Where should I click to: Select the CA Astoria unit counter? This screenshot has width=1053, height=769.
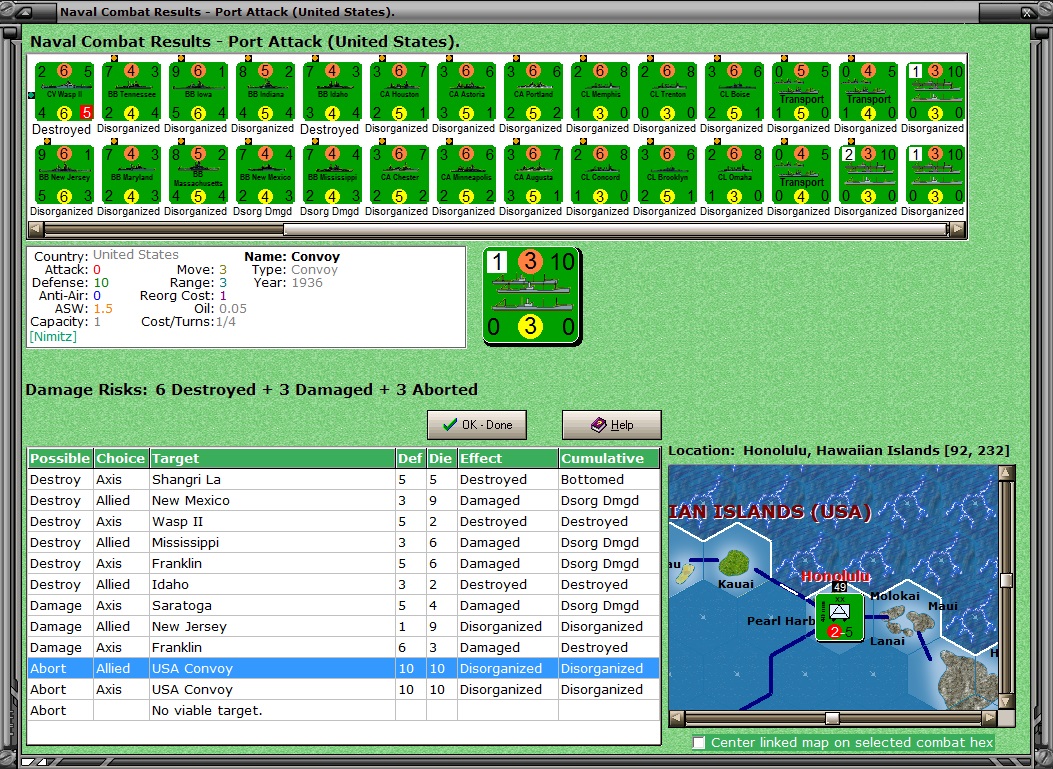pyautogui.click(x=467, y=92)
